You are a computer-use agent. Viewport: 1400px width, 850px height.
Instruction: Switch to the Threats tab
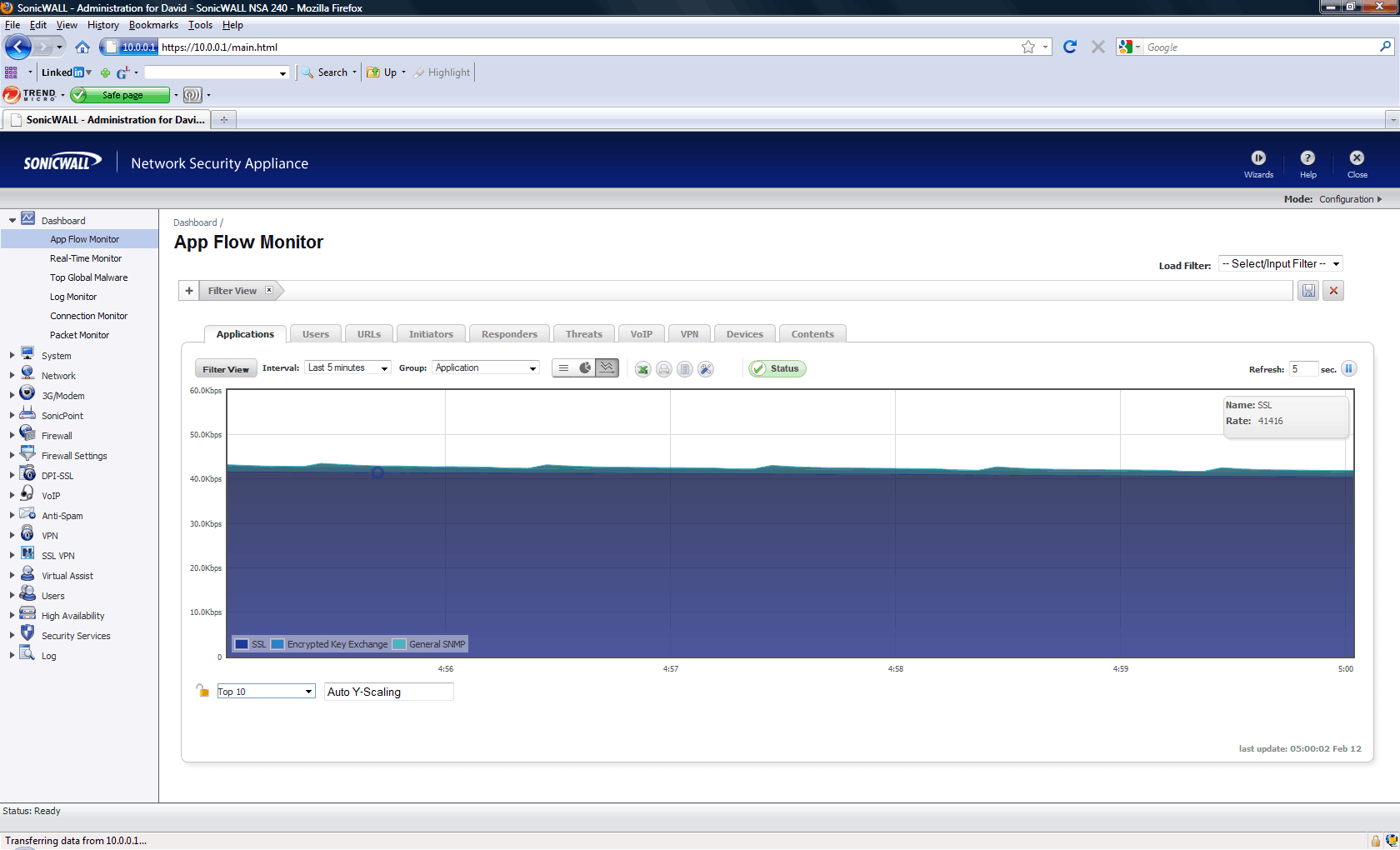click(583, 334)
